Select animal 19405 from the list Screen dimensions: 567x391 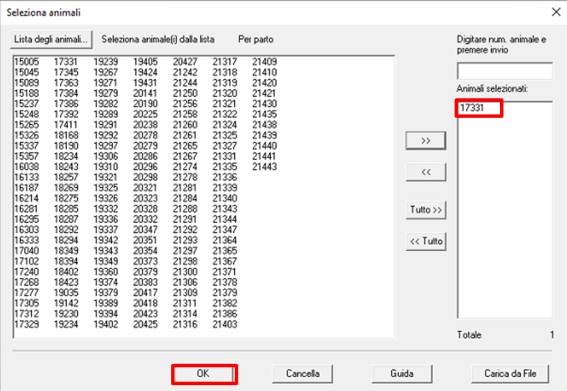pyautogui.click(x=145, y=62)
